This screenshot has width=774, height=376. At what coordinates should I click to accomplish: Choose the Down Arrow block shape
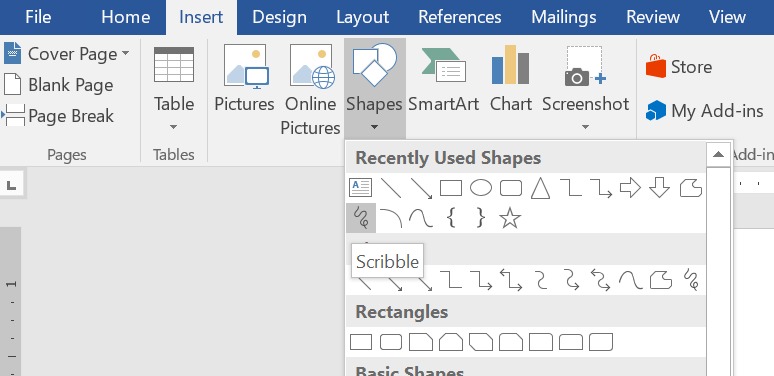[x=659, y=188]
